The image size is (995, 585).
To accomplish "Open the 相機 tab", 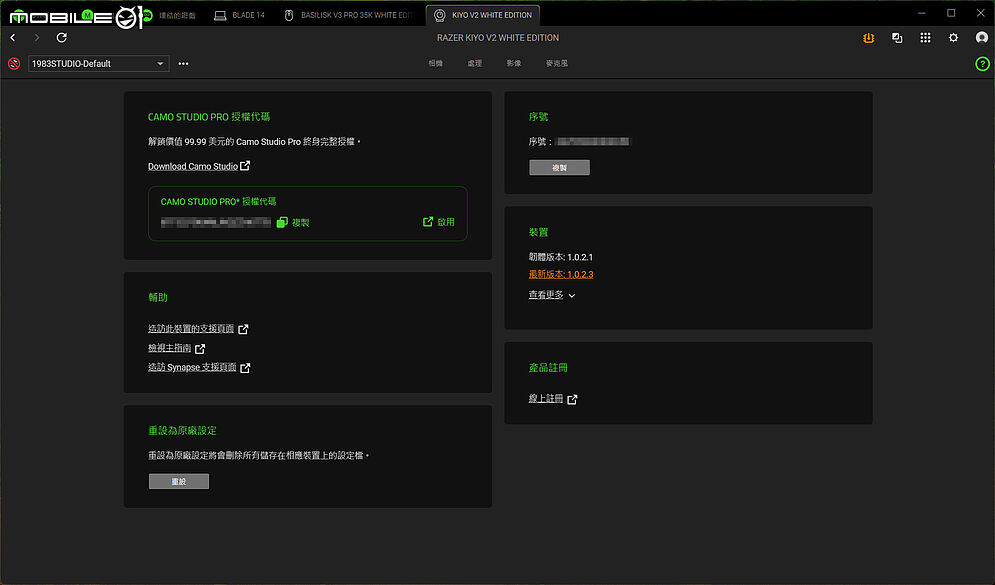I will tap(435, 63).
